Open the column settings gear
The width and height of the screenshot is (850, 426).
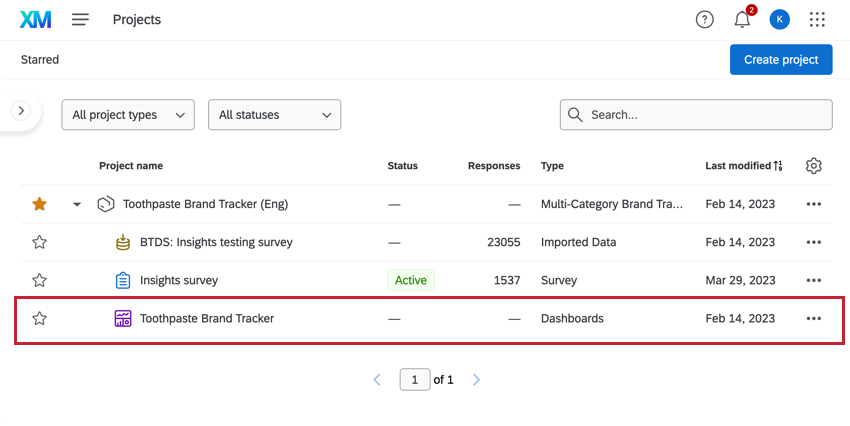tap(814, 166)
